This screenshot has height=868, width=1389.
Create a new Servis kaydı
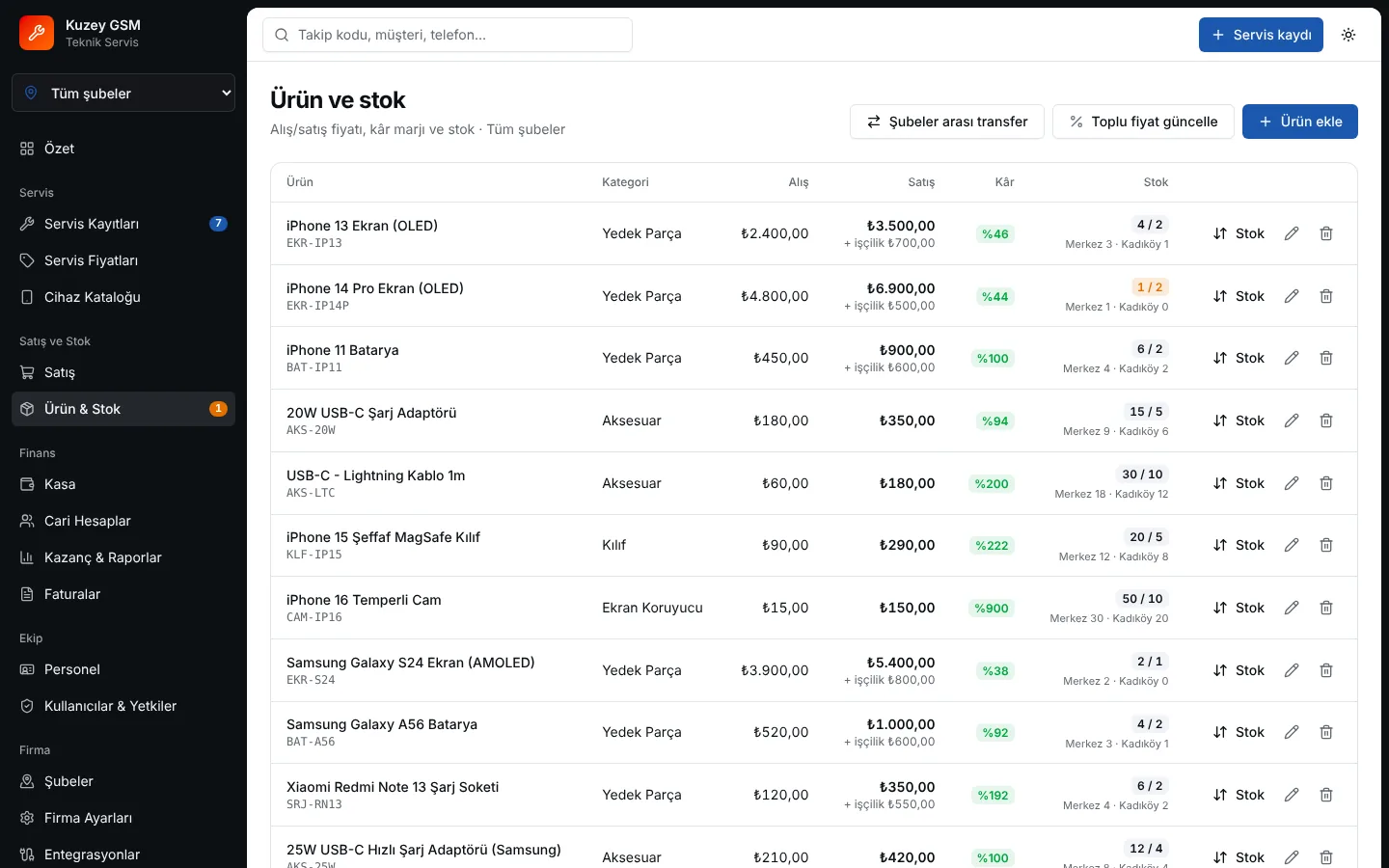click(x=1261, y=35)
